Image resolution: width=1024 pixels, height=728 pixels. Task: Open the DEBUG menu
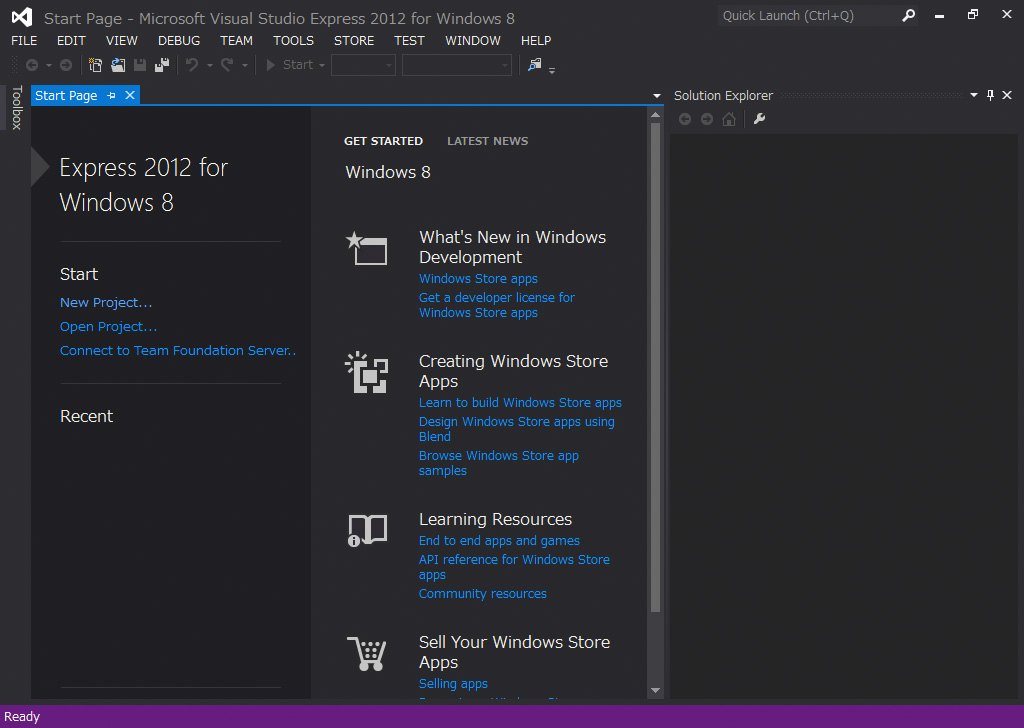pos(179,40)
